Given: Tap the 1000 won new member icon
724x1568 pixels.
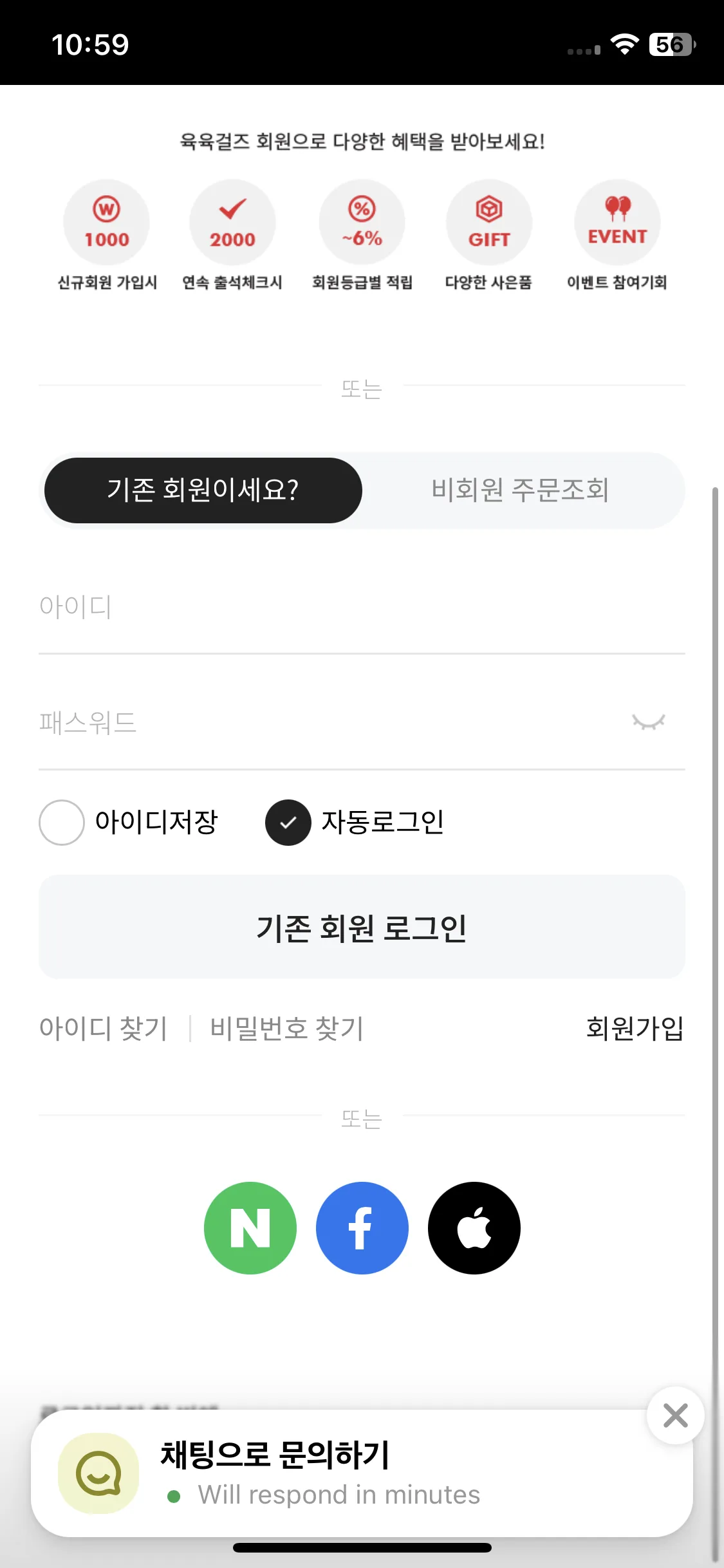Looking at the screenshot, I should 106,222.
